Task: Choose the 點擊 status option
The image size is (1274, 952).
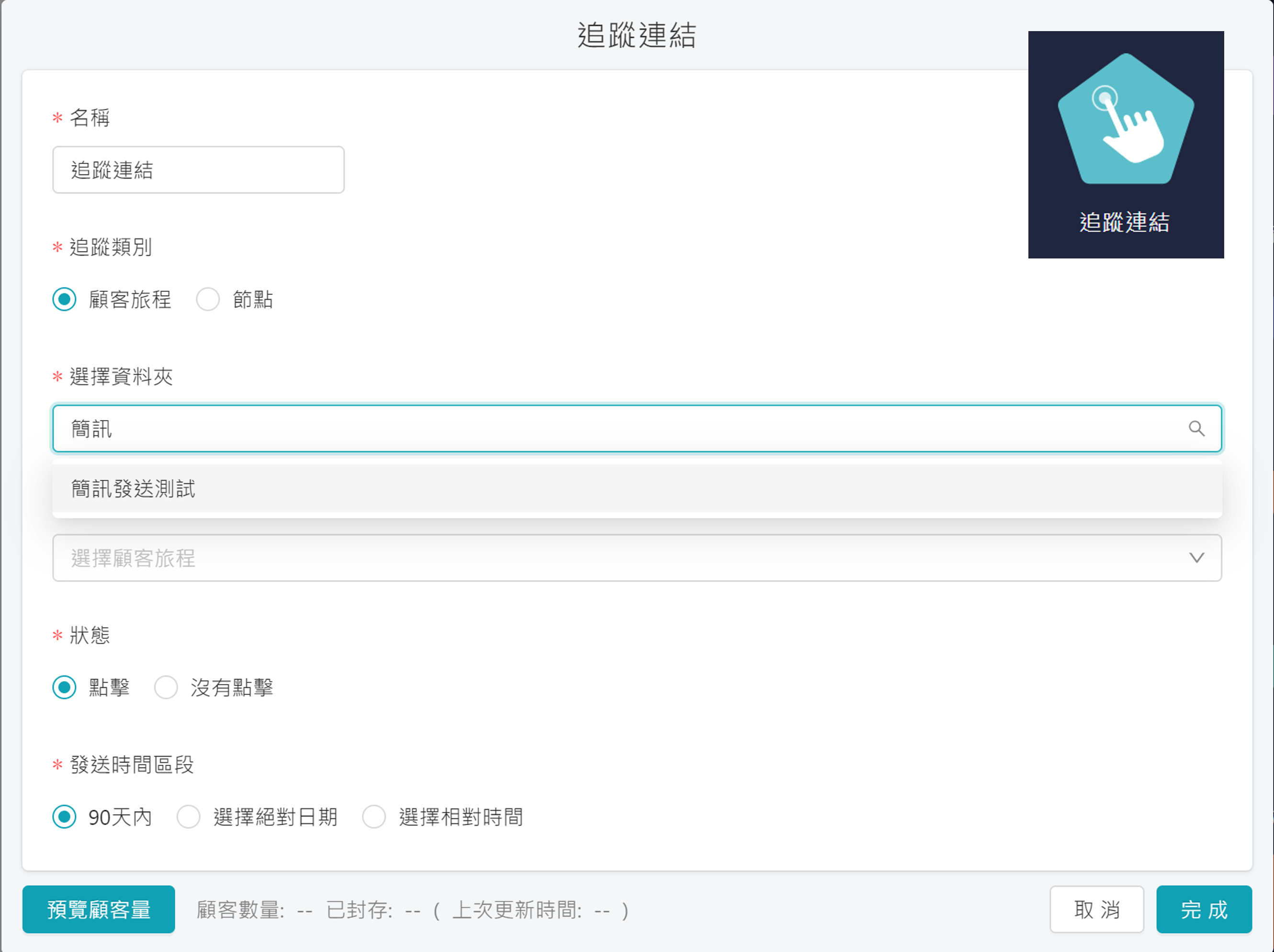Action: coord(65,687)
